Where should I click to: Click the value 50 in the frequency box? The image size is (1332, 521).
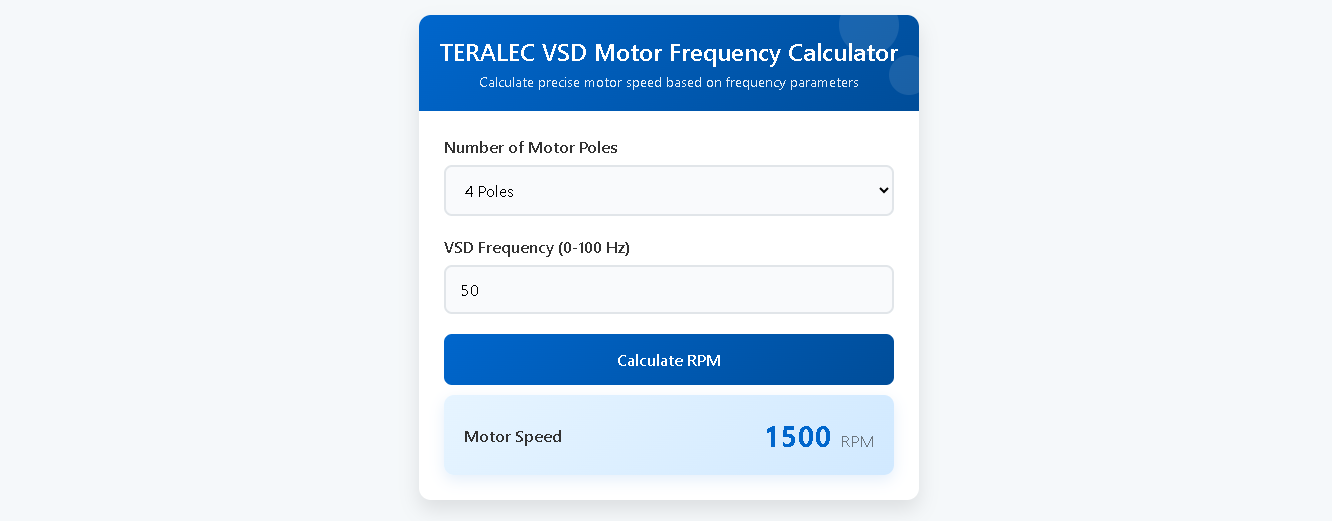point(470,291)
